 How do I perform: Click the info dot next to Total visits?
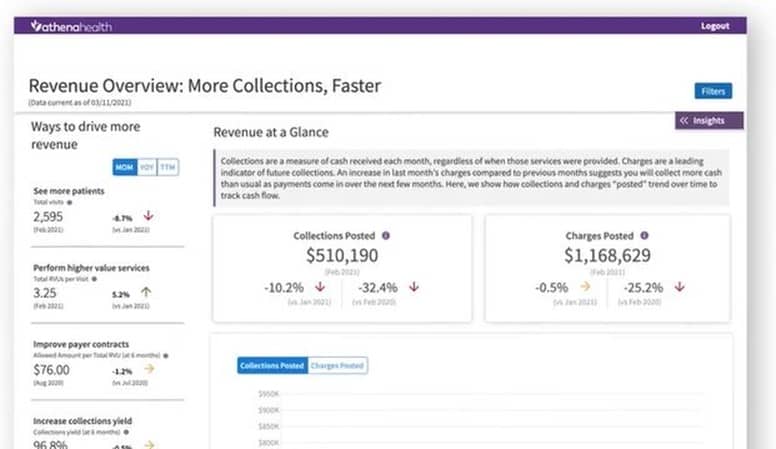(69, 203)
